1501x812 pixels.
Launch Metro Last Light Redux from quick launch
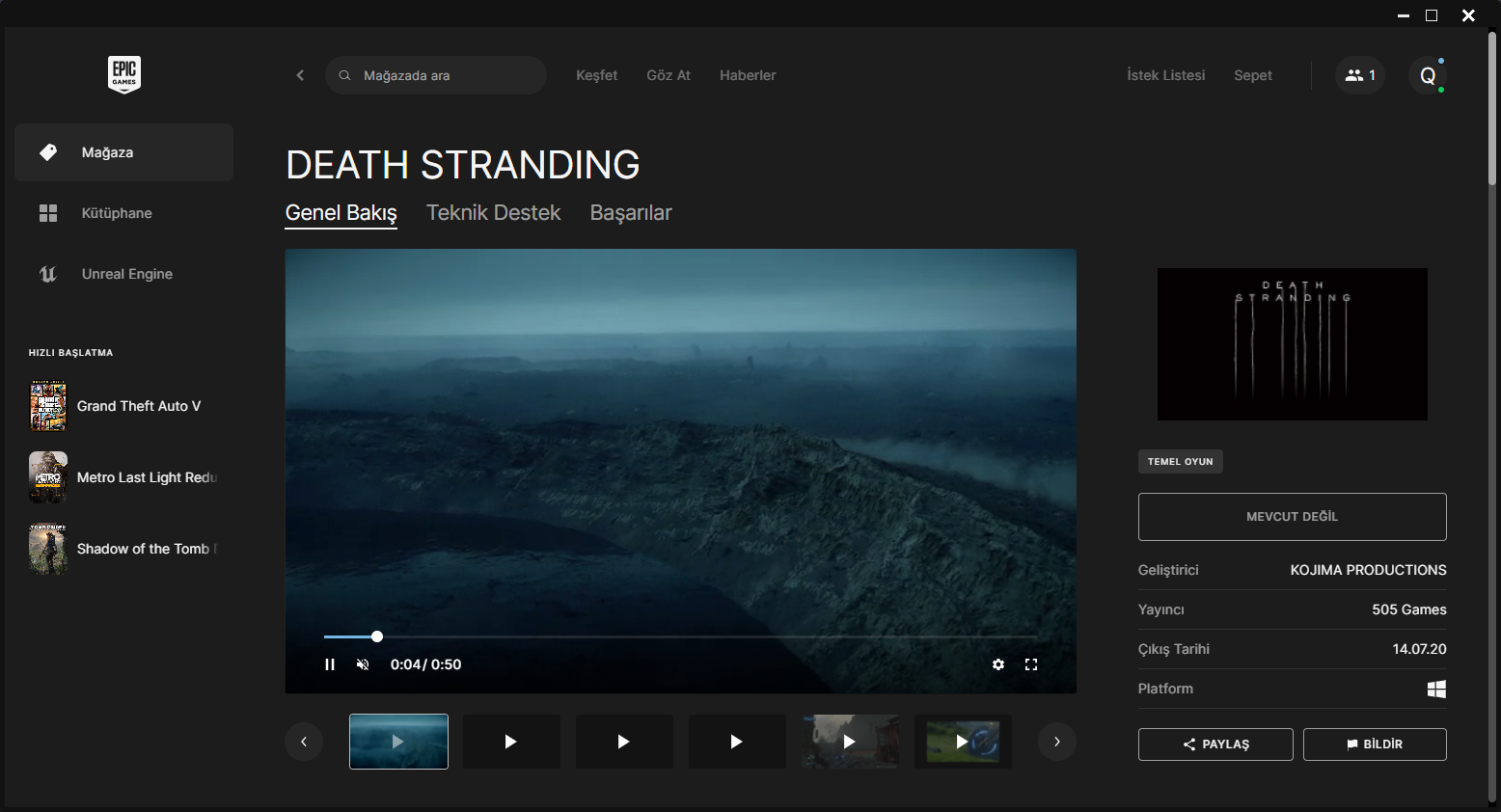[x=123, y=477]
